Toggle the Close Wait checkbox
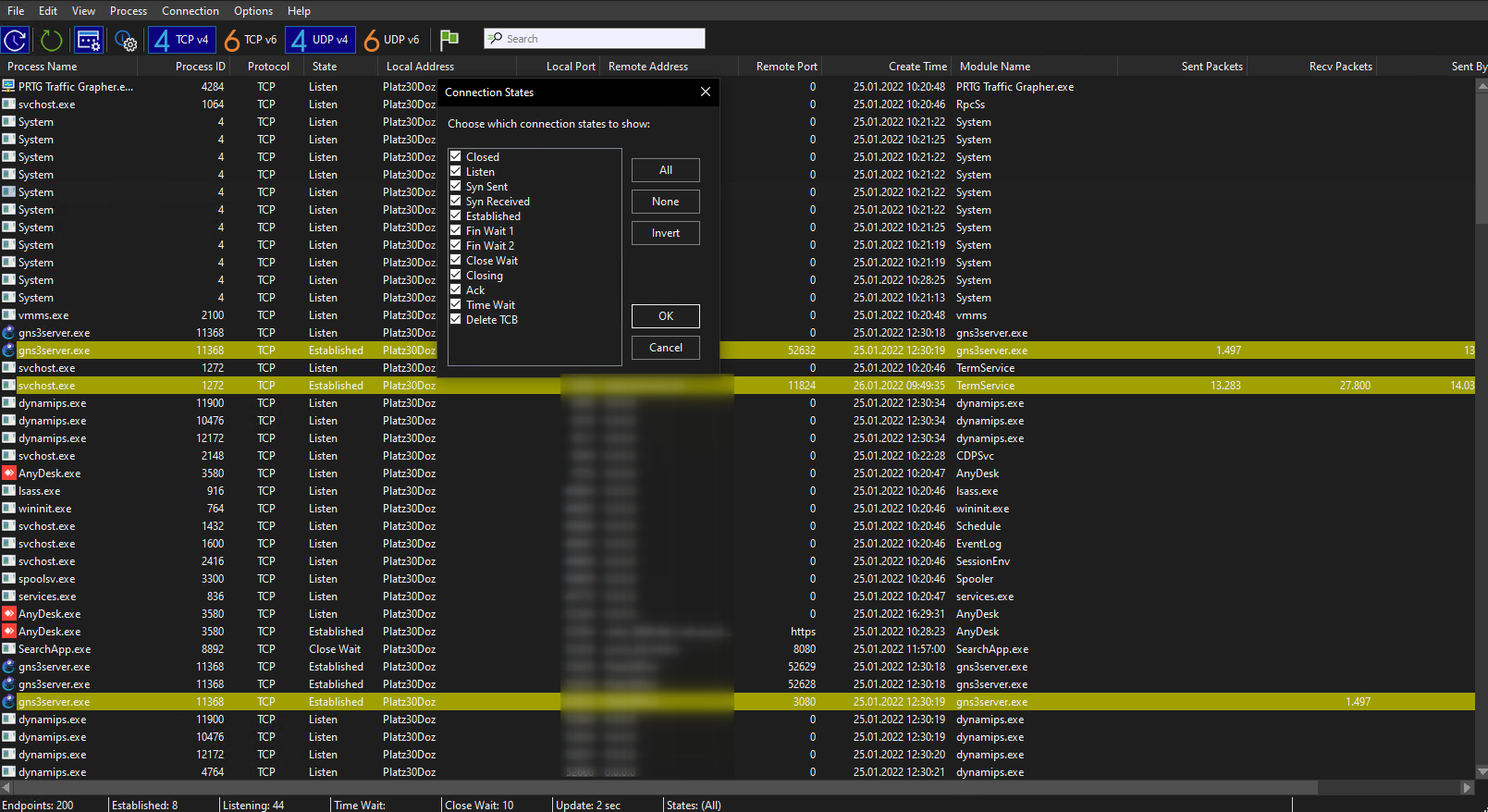 [x=455, y=260]
